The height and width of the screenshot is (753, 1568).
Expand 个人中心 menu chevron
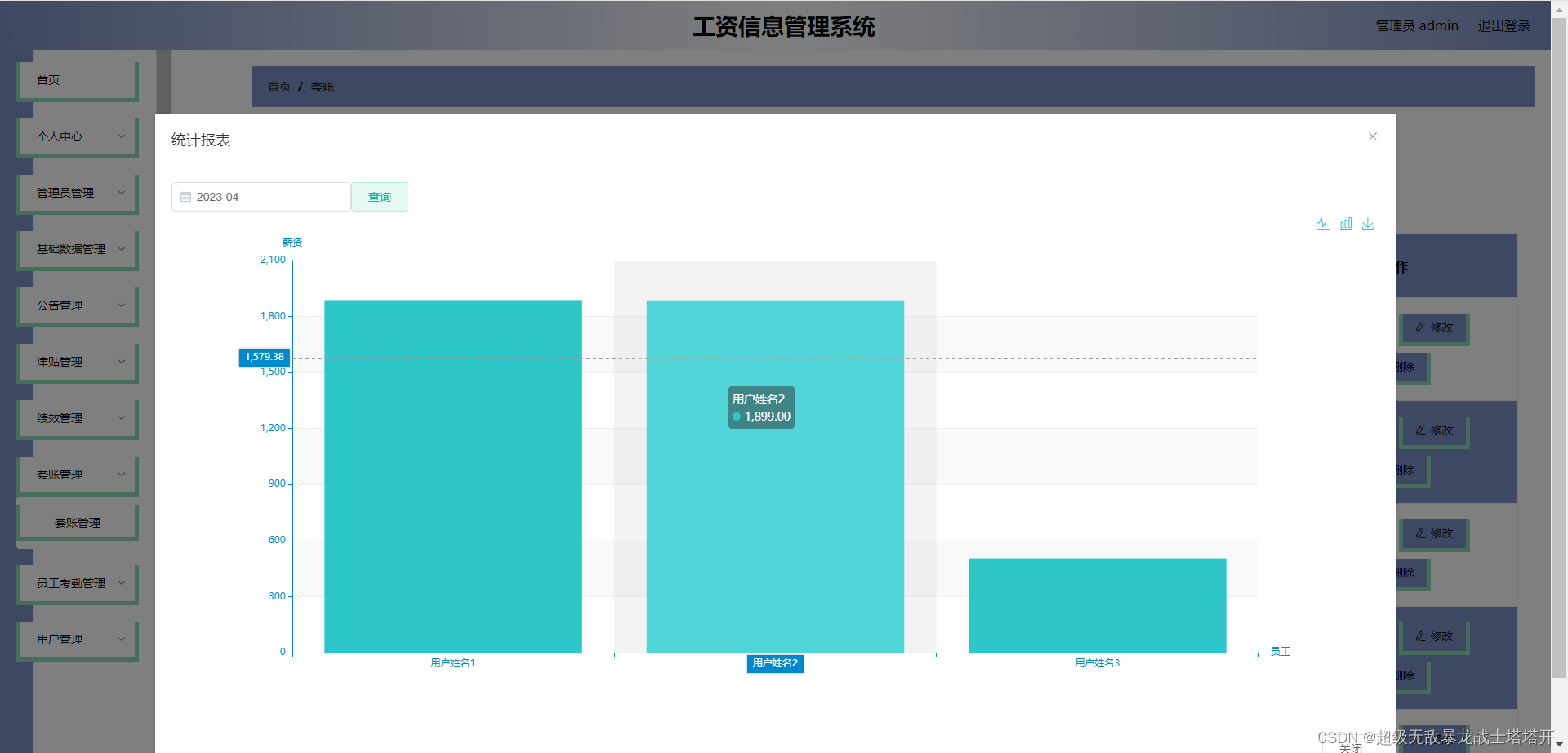[122, 136]
